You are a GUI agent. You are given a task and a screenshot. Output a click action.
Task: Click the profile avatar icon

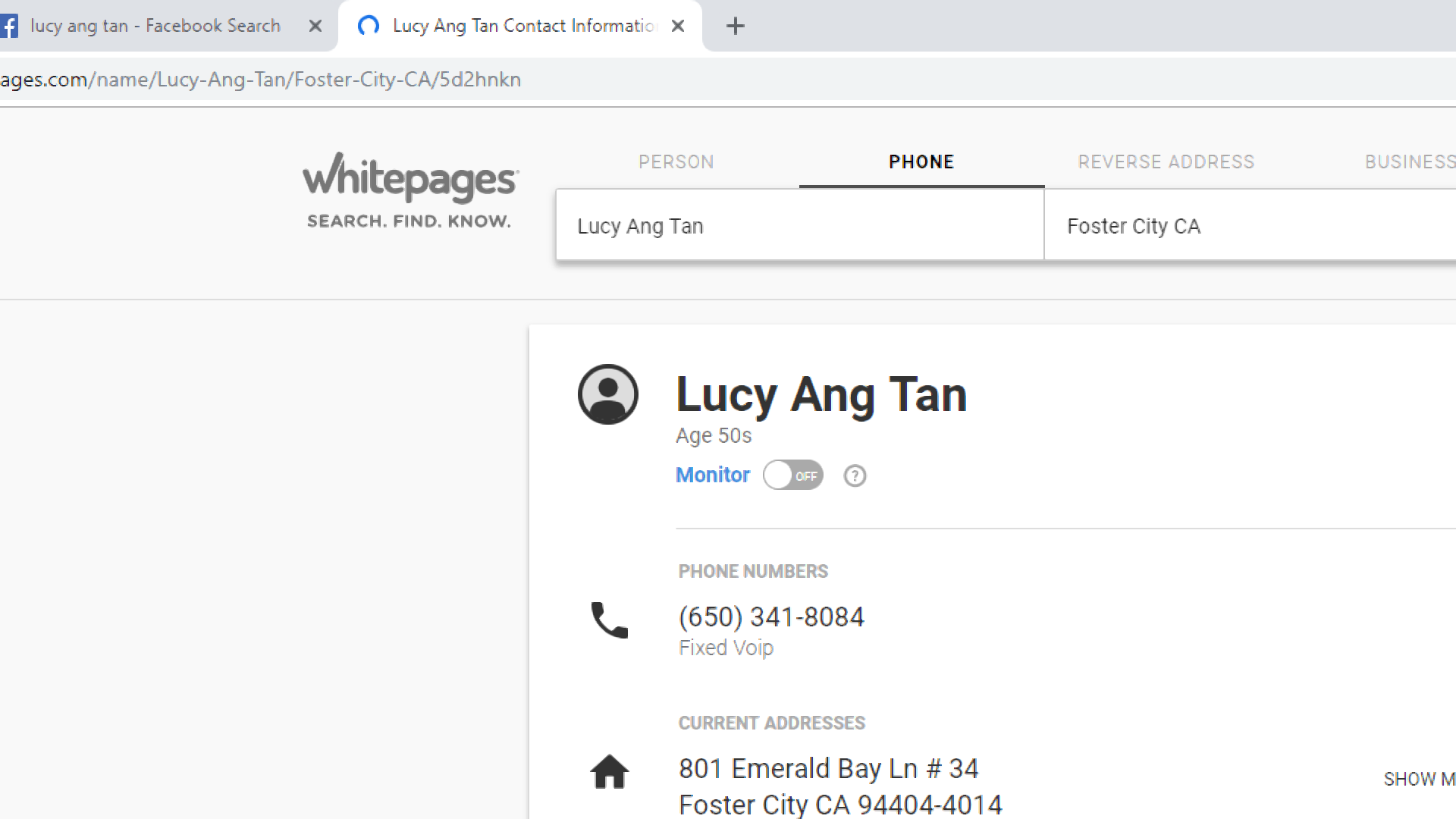[607, 394]
